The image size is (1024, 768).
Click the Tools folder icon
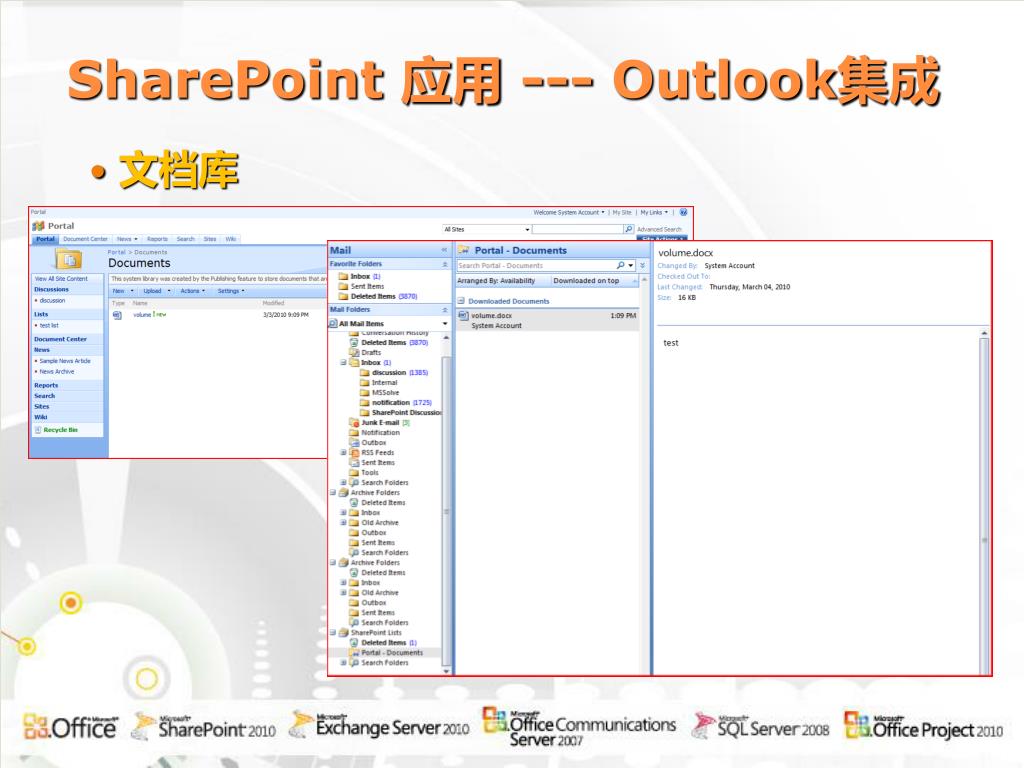tap(355, 472)
